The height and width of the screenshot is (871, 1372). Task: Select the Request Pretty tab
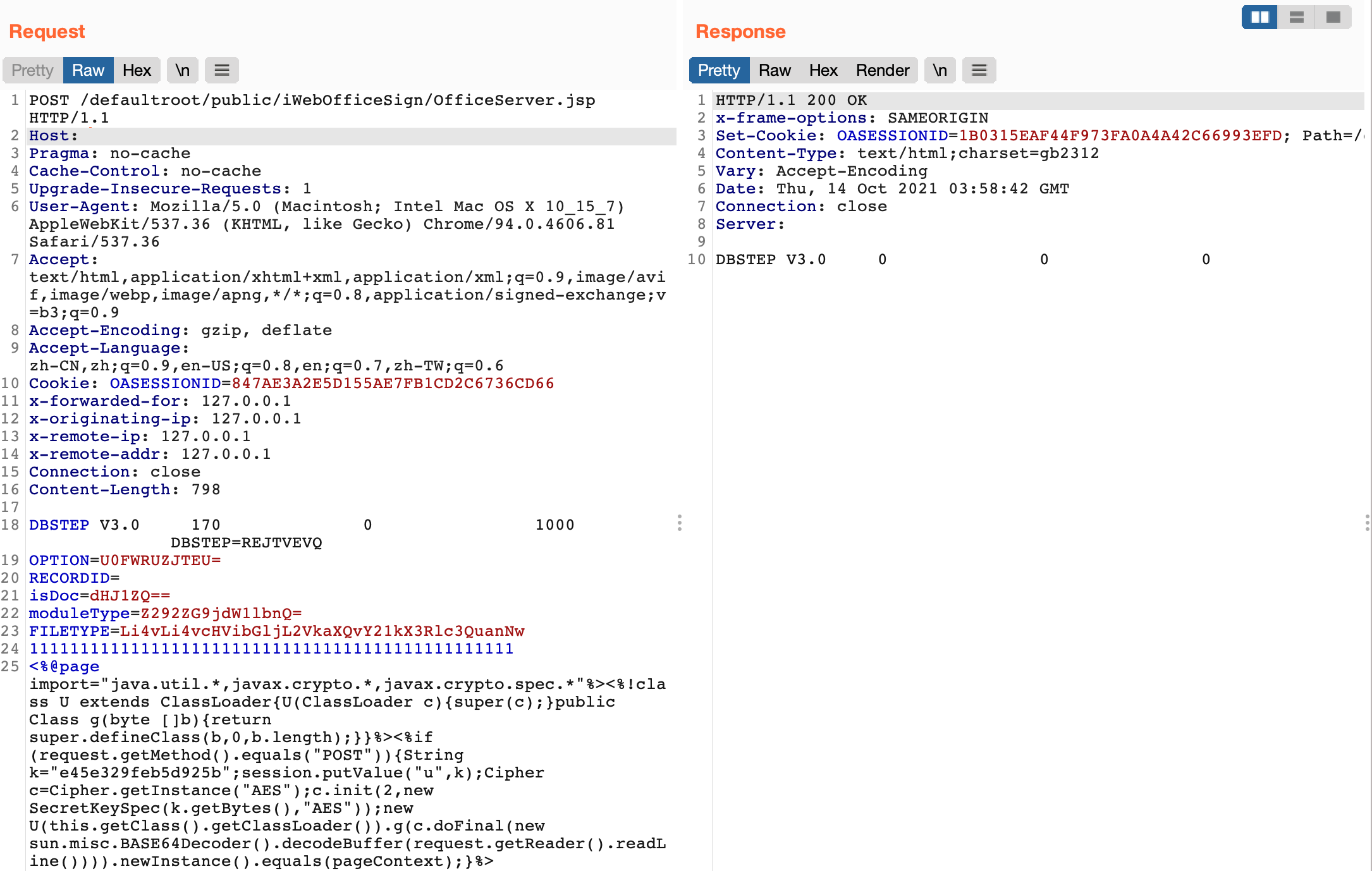tap(32, 70)
